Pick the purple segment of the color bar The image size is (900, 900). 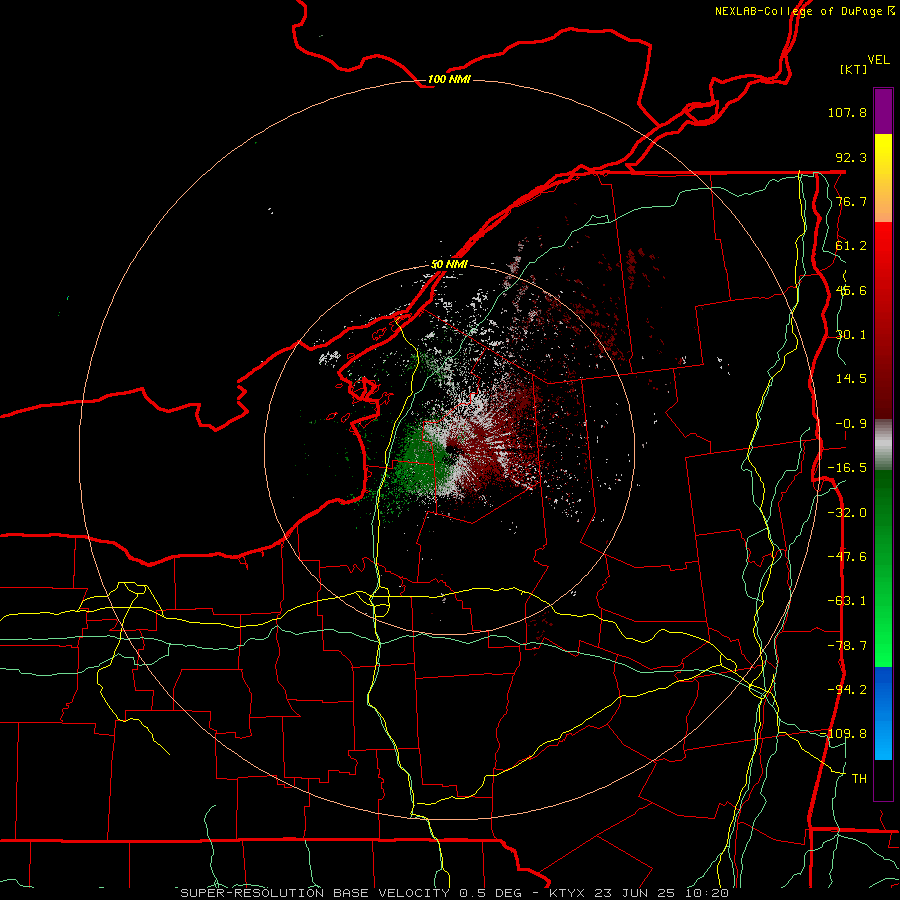point(883,111)
